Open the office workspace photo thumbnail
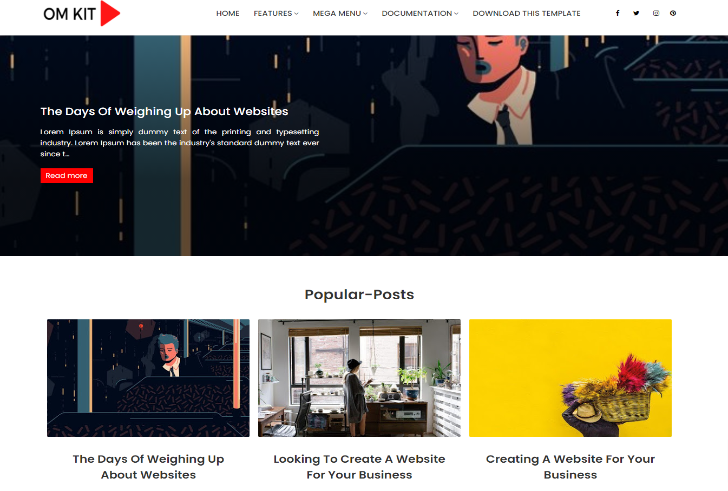The image size is (728, 491). tap(359, 378)
